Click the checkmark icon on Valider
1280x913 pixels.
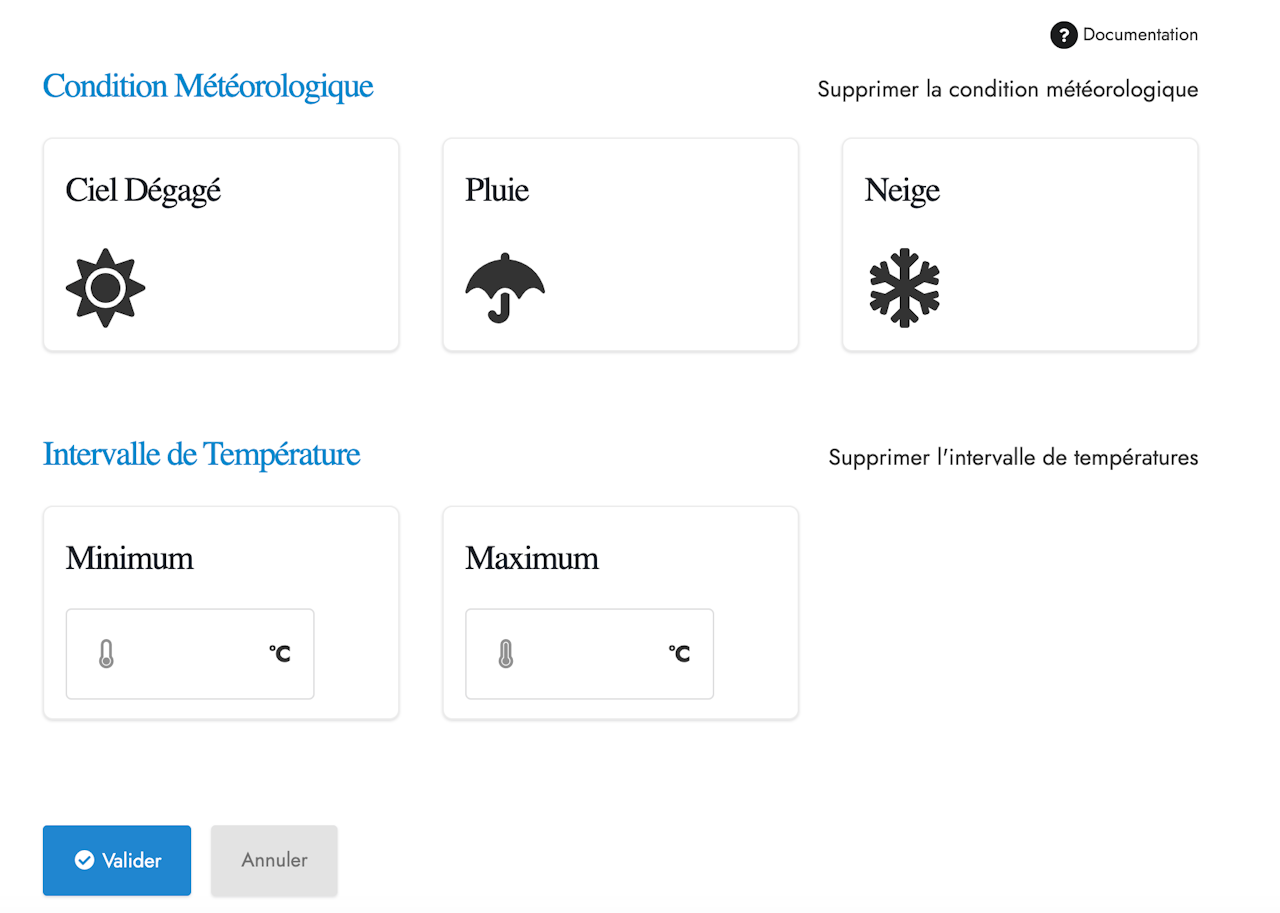(x=85, y=860)
